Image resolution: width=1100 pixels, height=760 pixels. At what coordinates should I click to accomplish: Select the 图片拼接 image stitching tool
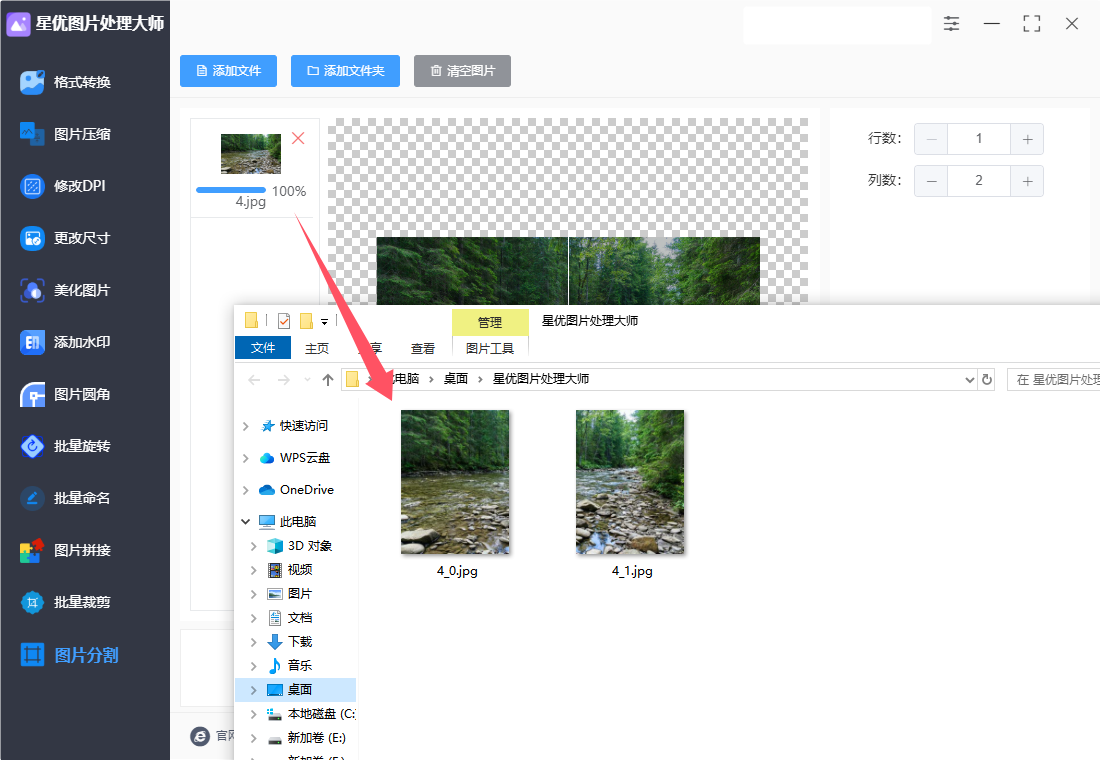[65, 550]
